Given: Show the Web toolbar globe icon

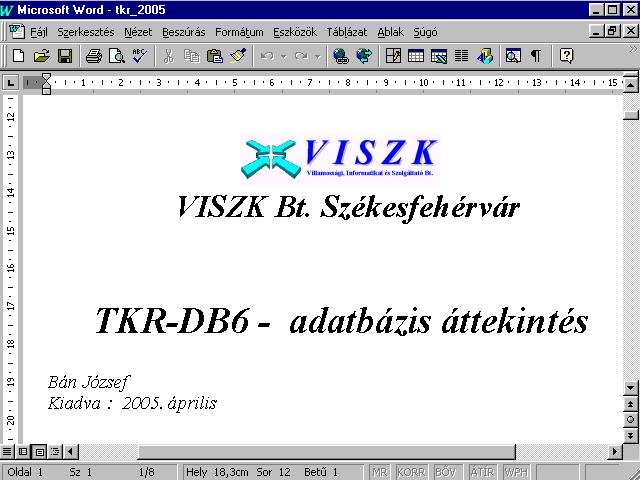Looking at the screenshot, I should pos(364,56).
